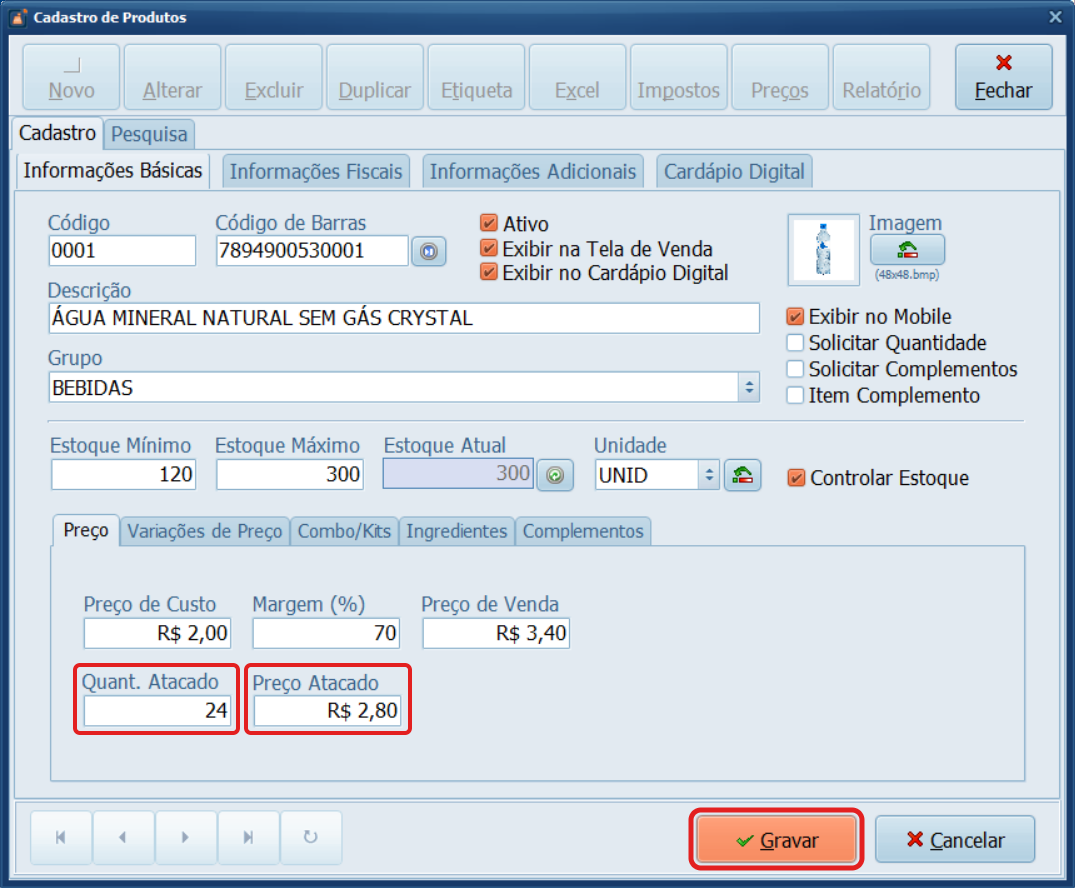The image size is (1075, 888).
Task: Open the Pesquisa tab
Action: [x=149, y=134]
